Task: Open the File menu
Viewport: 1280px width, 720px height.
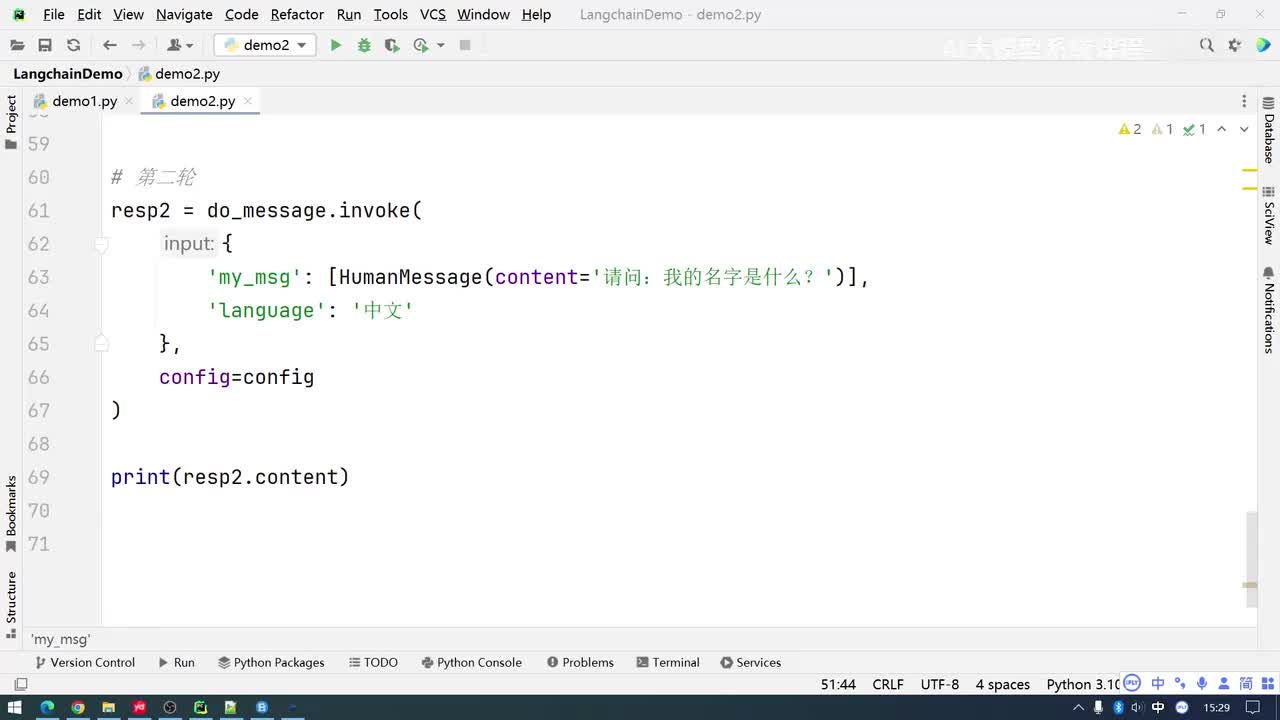Action: 54,14
